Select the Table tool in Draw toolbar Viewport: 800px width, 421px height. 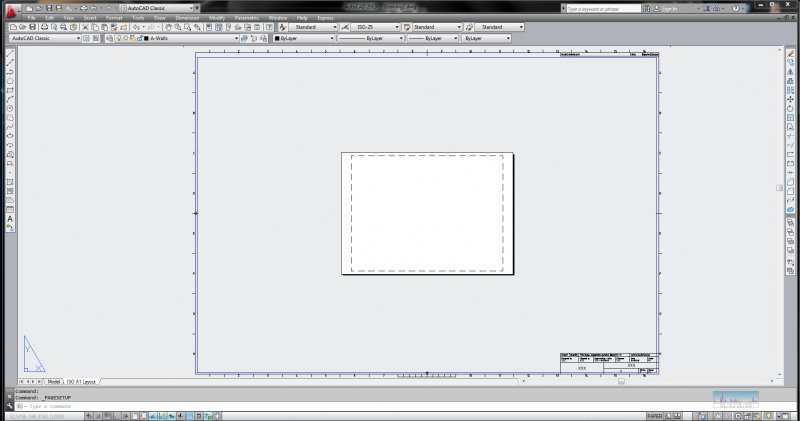(x=10, y=210)
